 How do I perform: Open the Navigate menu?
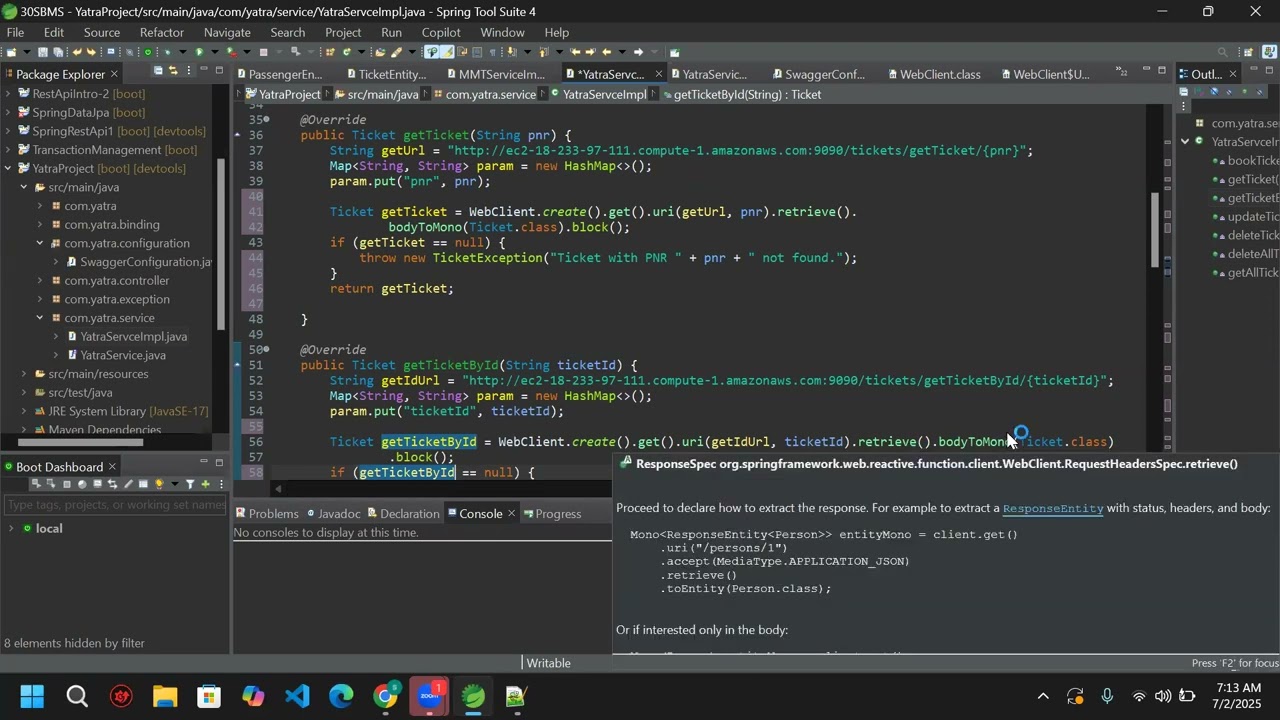[x=227, y=32]
